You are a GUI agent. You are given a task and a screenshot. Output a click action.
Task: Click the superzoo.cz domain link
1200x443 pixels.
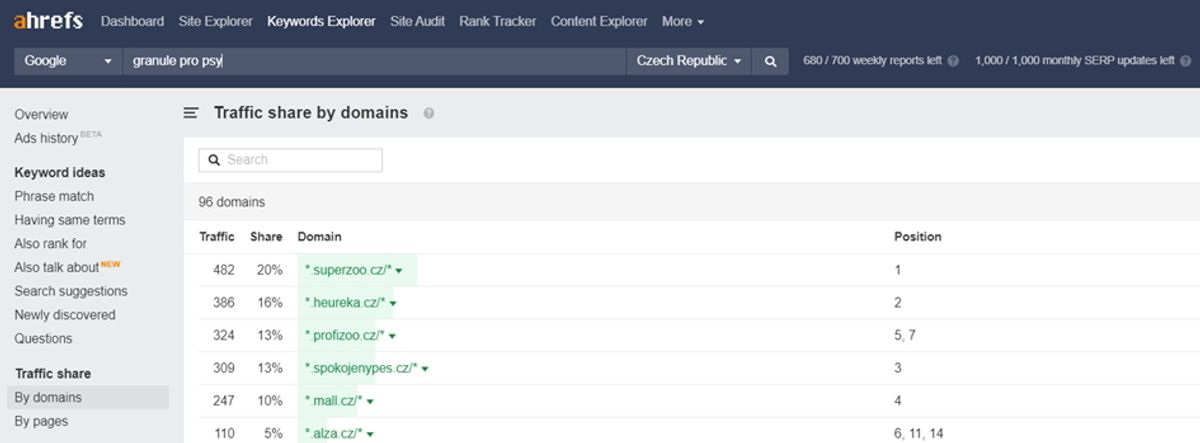[x=348, y=271]
